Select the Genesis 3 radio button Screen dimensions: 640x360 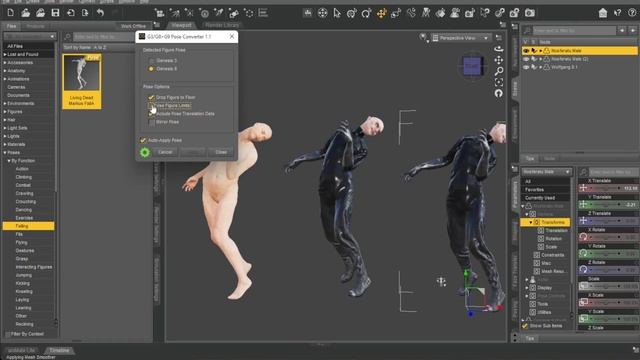pos(151,60)
